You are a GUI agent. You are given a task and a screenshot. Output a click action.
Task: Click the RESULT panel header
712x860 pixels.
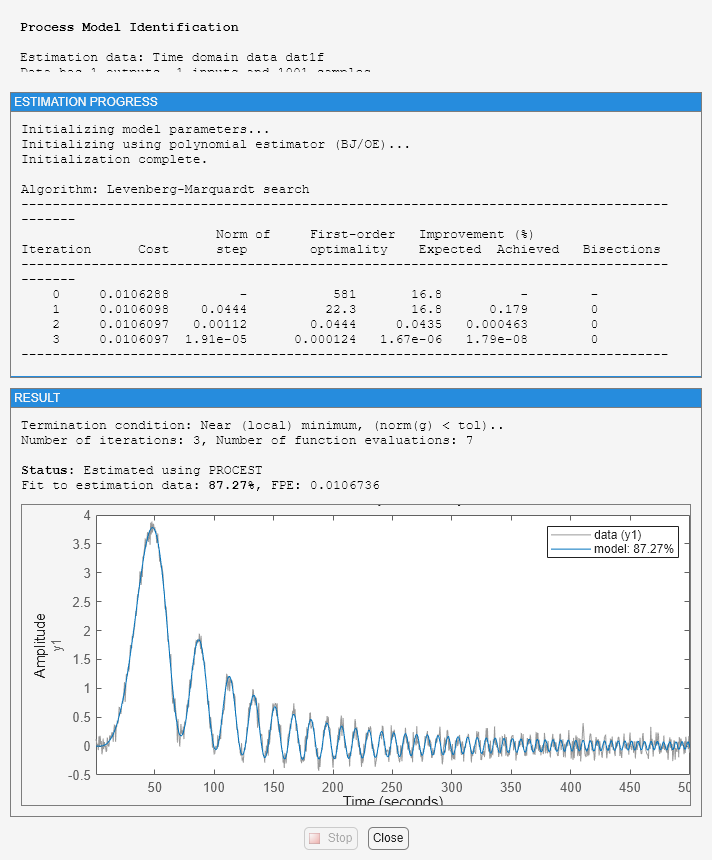(x=355, y=398)
